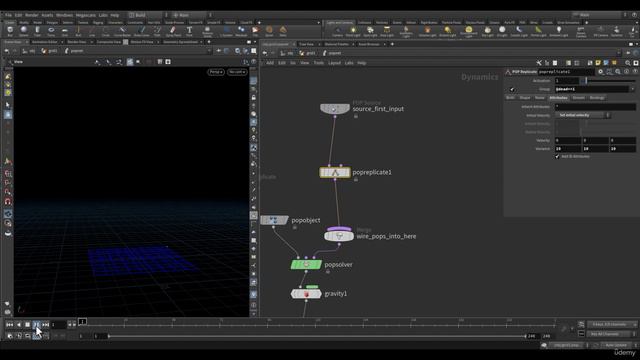Click the Add menu button in network editor
The height and width of the screenshot is (360, 640).
[x=270, y=63]
